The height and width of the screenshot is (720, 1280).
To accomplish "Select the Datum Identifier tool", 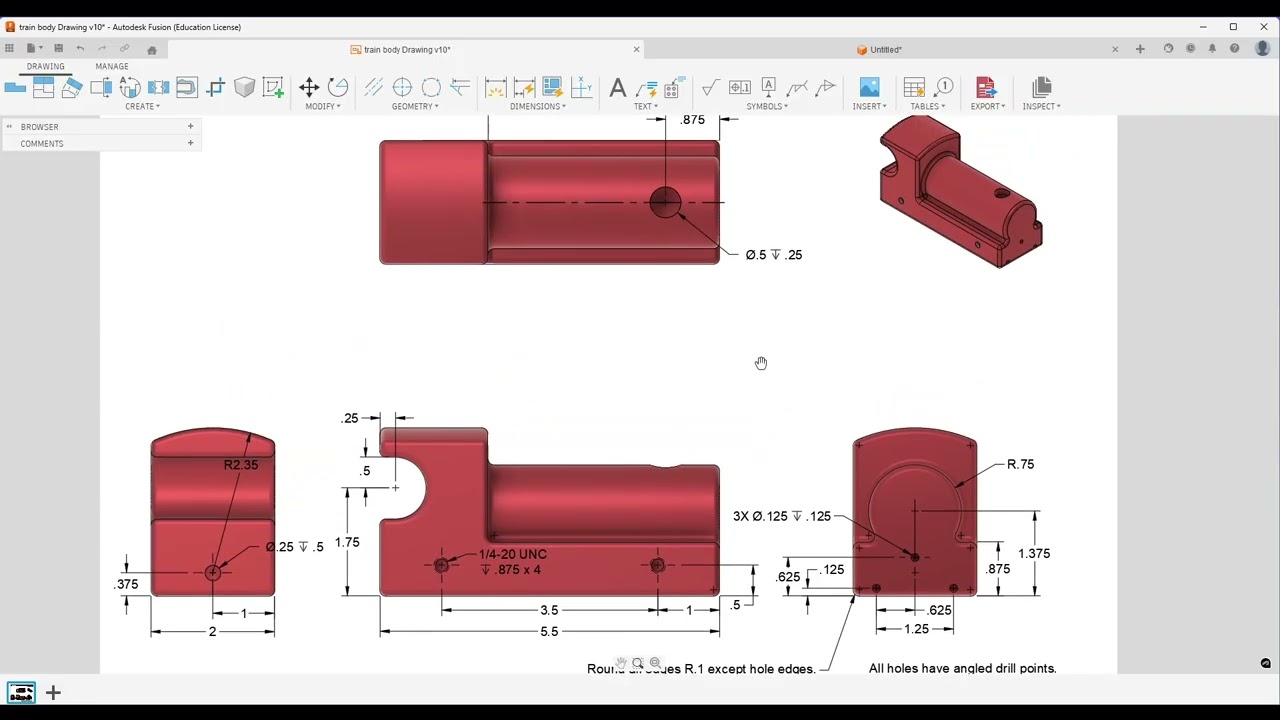I will click(768, 88).
